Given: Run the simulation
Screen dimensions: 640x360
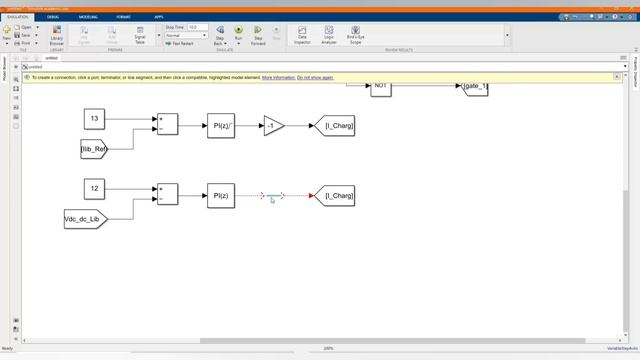Looking at the screenshot, I should [x=238, y=30].
